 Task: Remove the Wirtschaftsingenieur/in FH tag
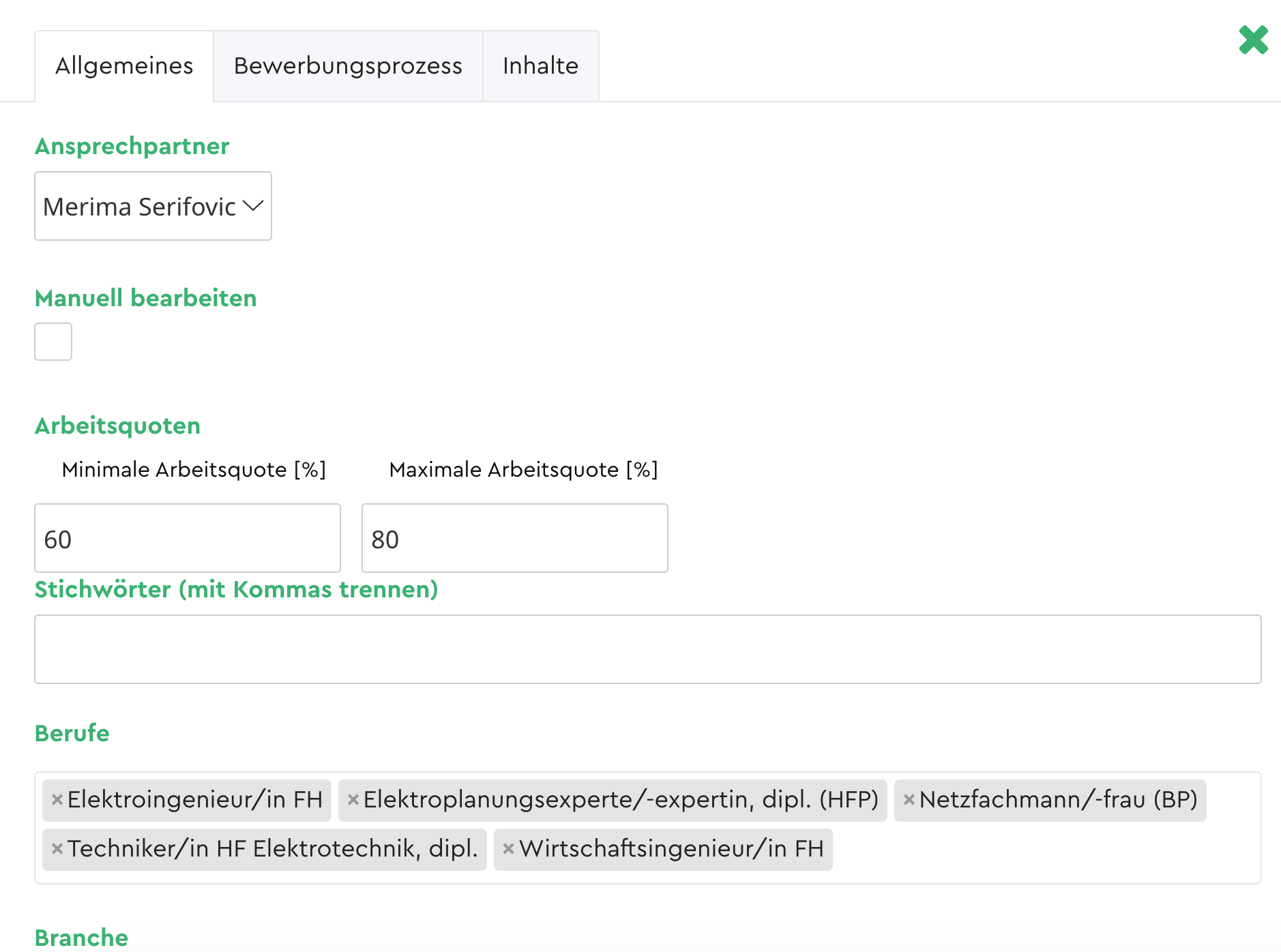pyautogui.click(x=508, y=849)
